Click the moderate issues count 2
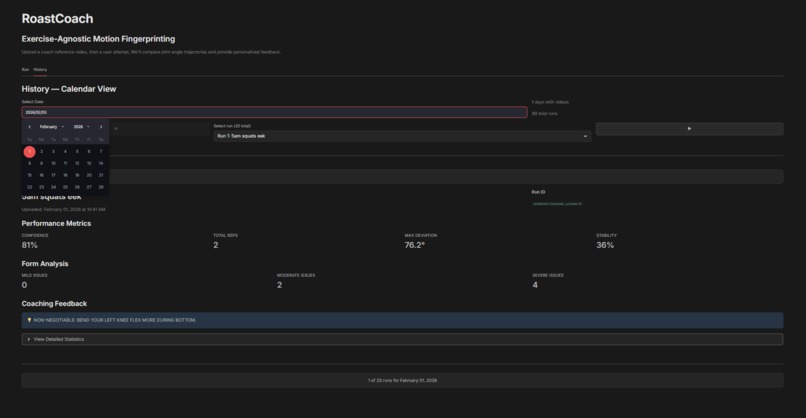806x418 pixels. click(x=280, y=285)
